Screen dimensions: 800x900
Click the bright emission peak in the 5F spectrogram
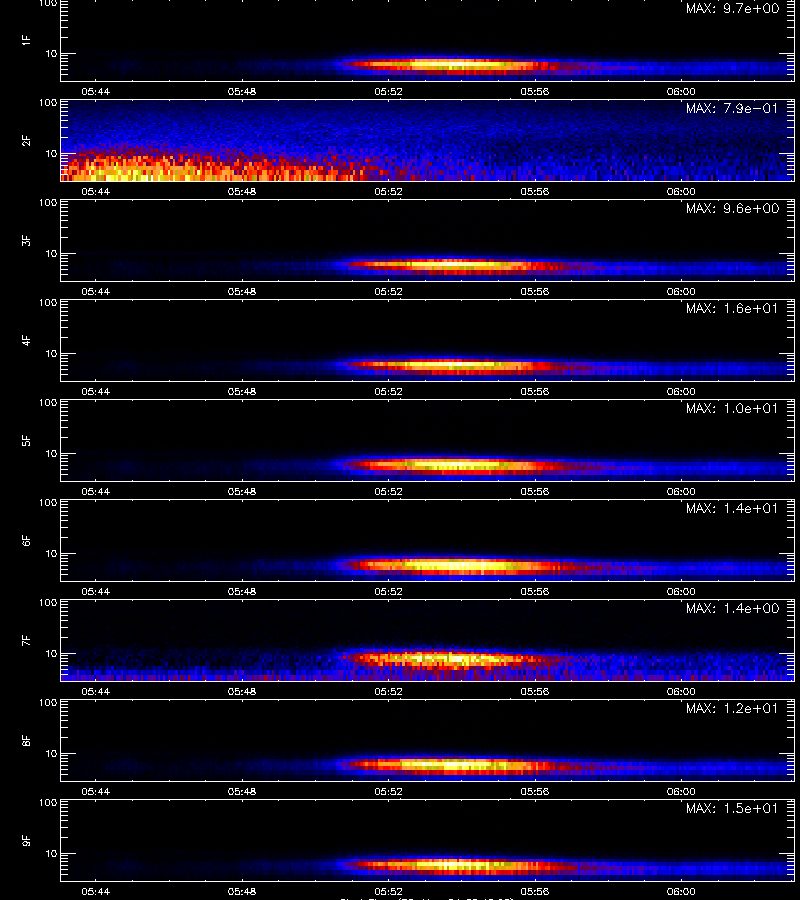[x=453, y=465]
